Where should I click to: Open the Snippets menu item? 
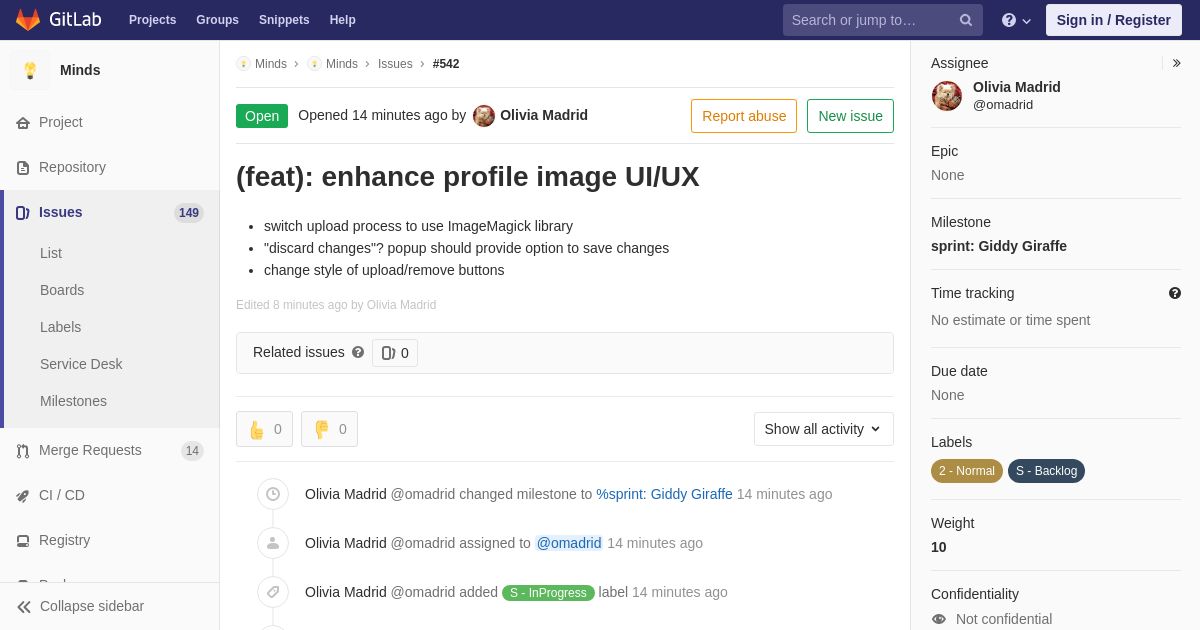click(284, 20)
